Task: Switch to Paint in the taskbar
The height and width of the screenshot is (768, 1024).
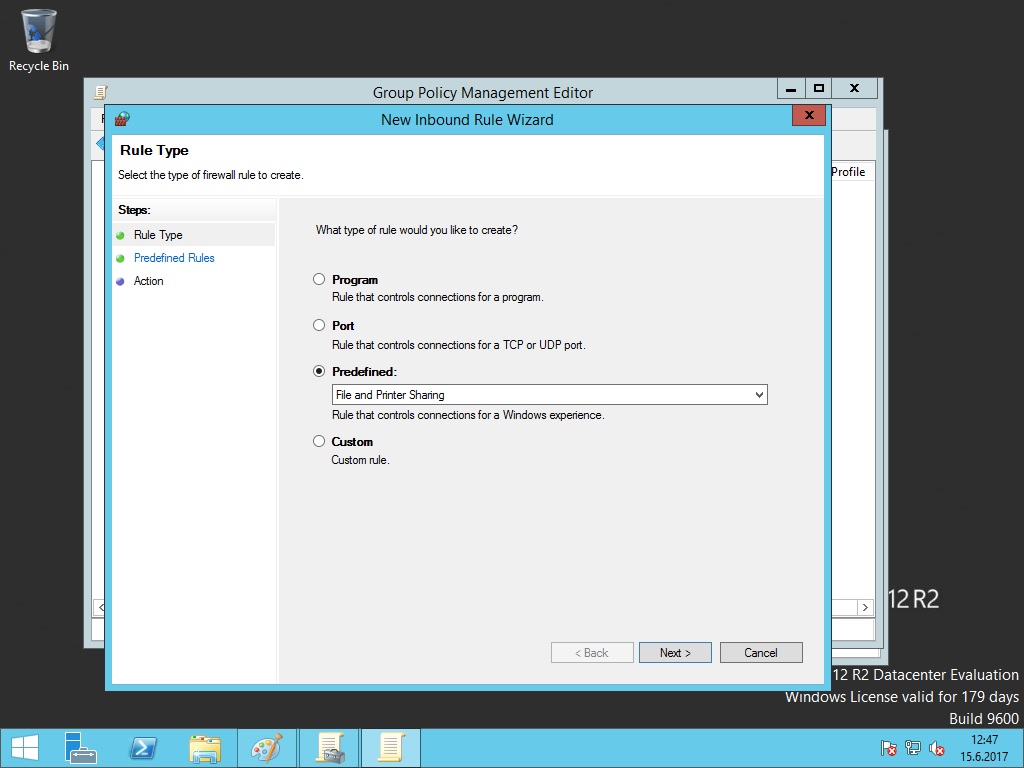Action: [x=266, y=748]
